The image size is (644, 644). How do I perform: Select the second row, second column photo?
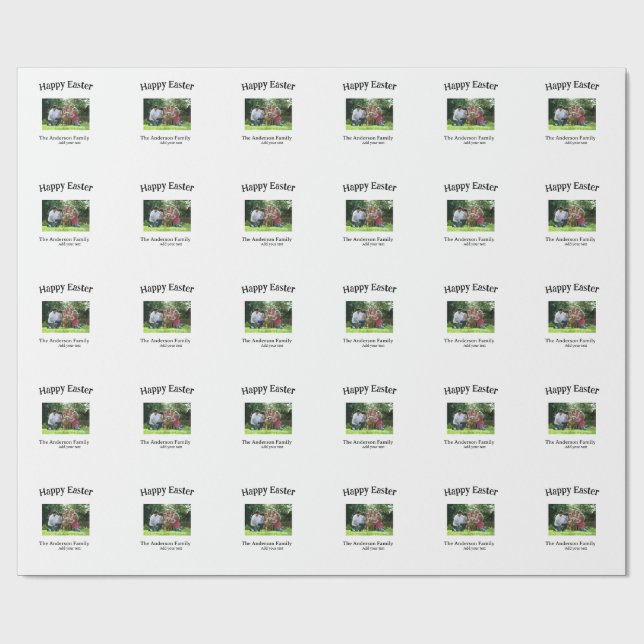167,214
